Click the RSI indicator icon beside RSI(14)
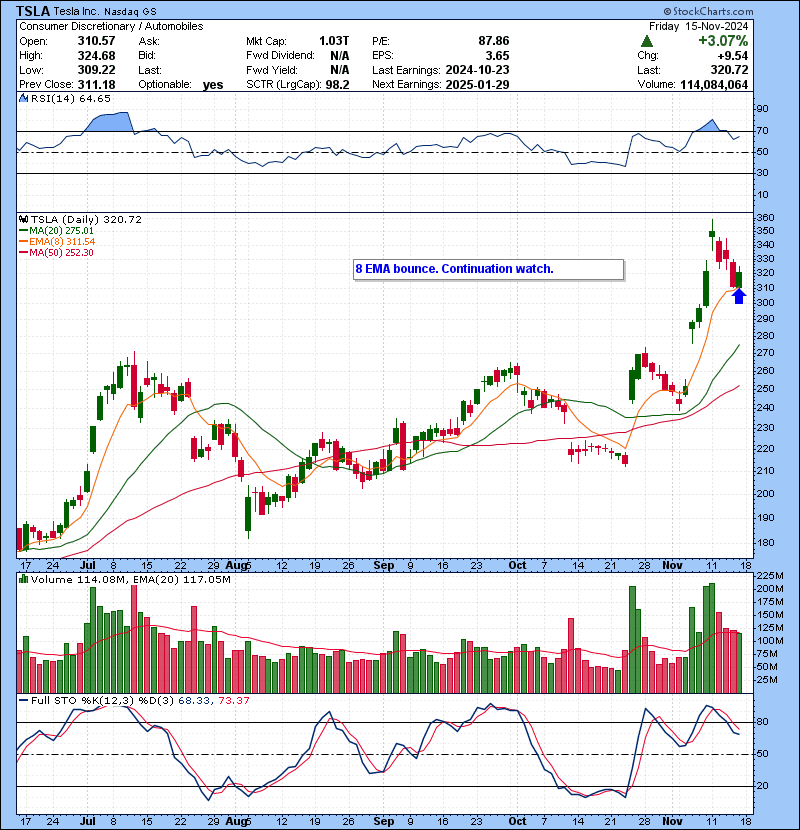 click(x=23, y=98)
